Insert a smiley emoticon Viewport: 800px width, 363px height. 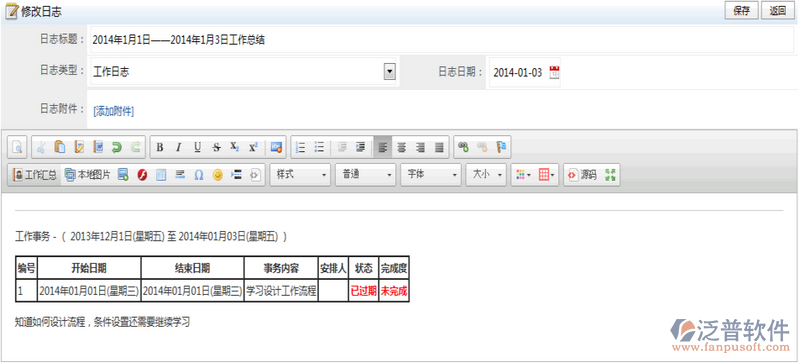[x=218, y=175]
